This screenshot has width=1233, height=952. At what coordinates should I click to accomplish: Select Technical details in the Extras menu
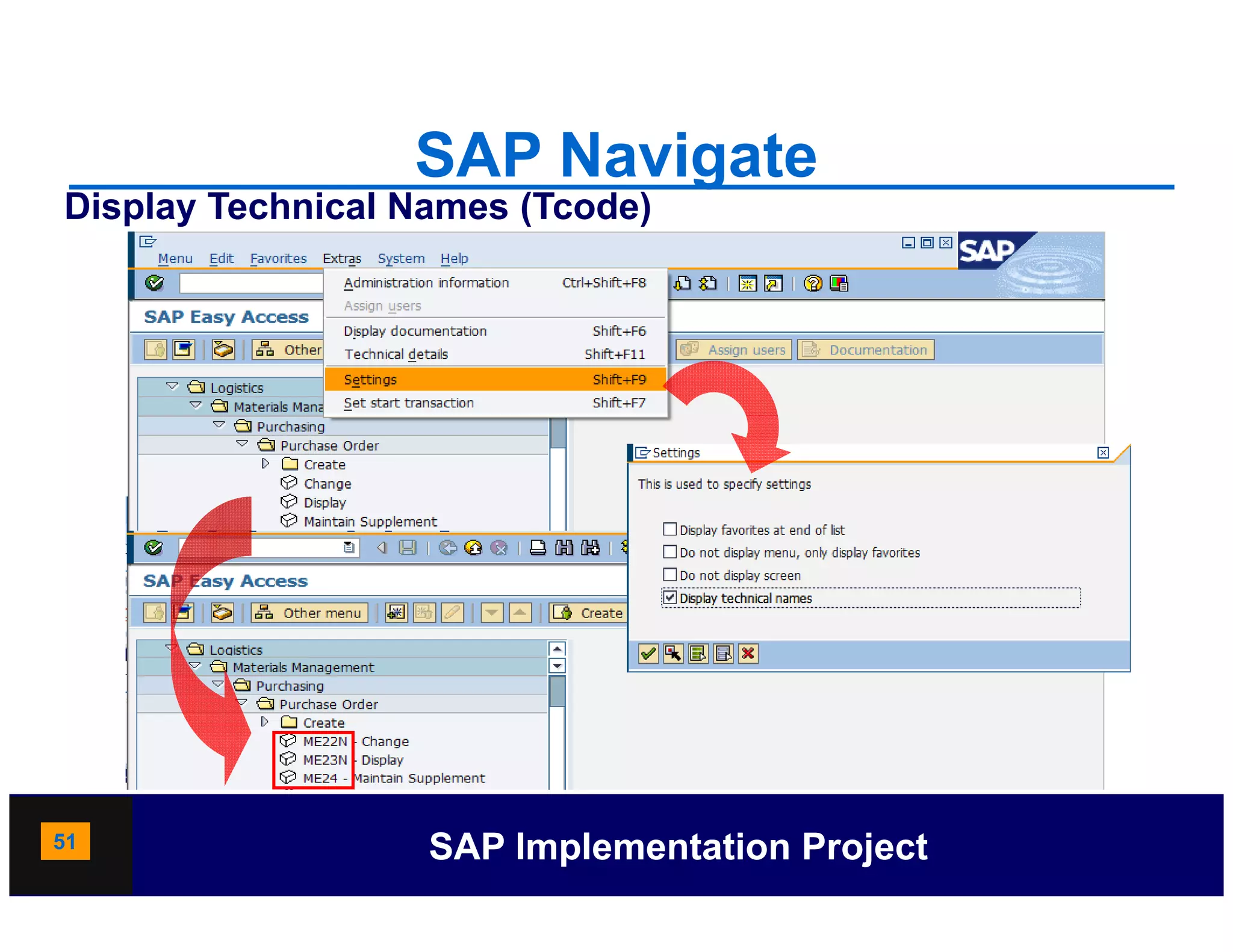point(396,354)
